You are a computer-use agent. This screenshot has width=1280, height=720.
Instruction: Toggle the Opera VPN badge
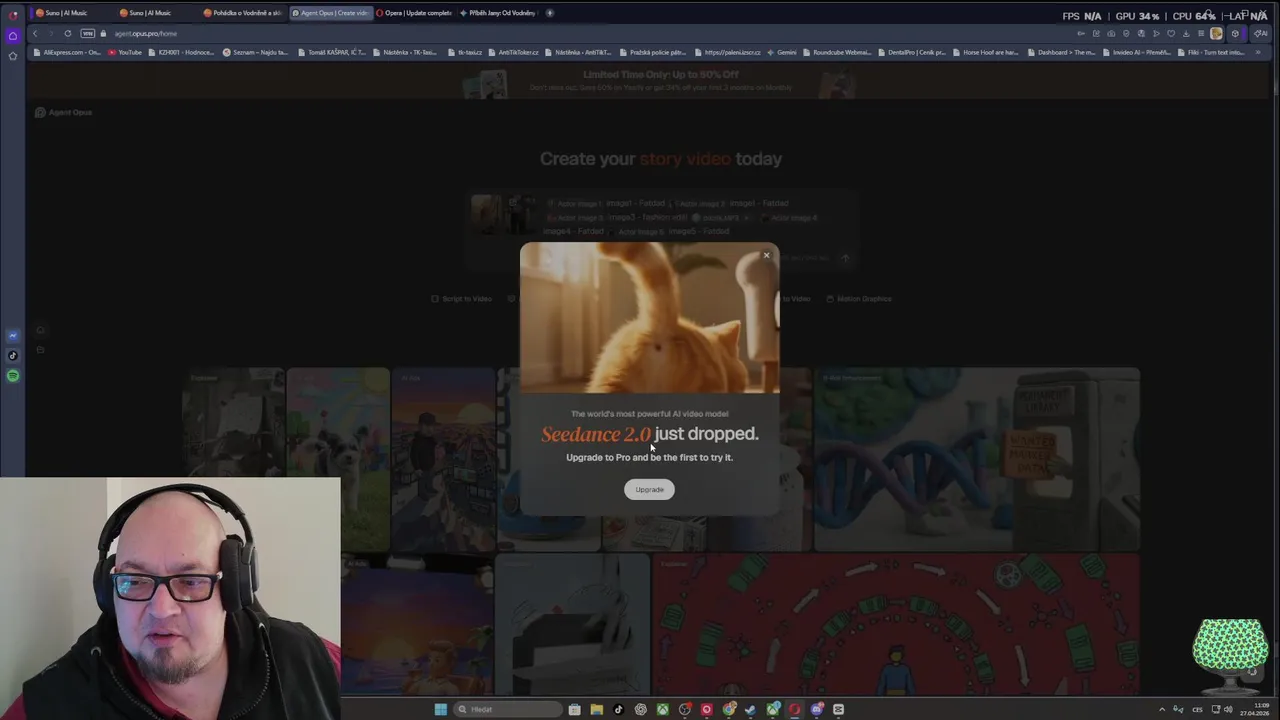(88, 33)
